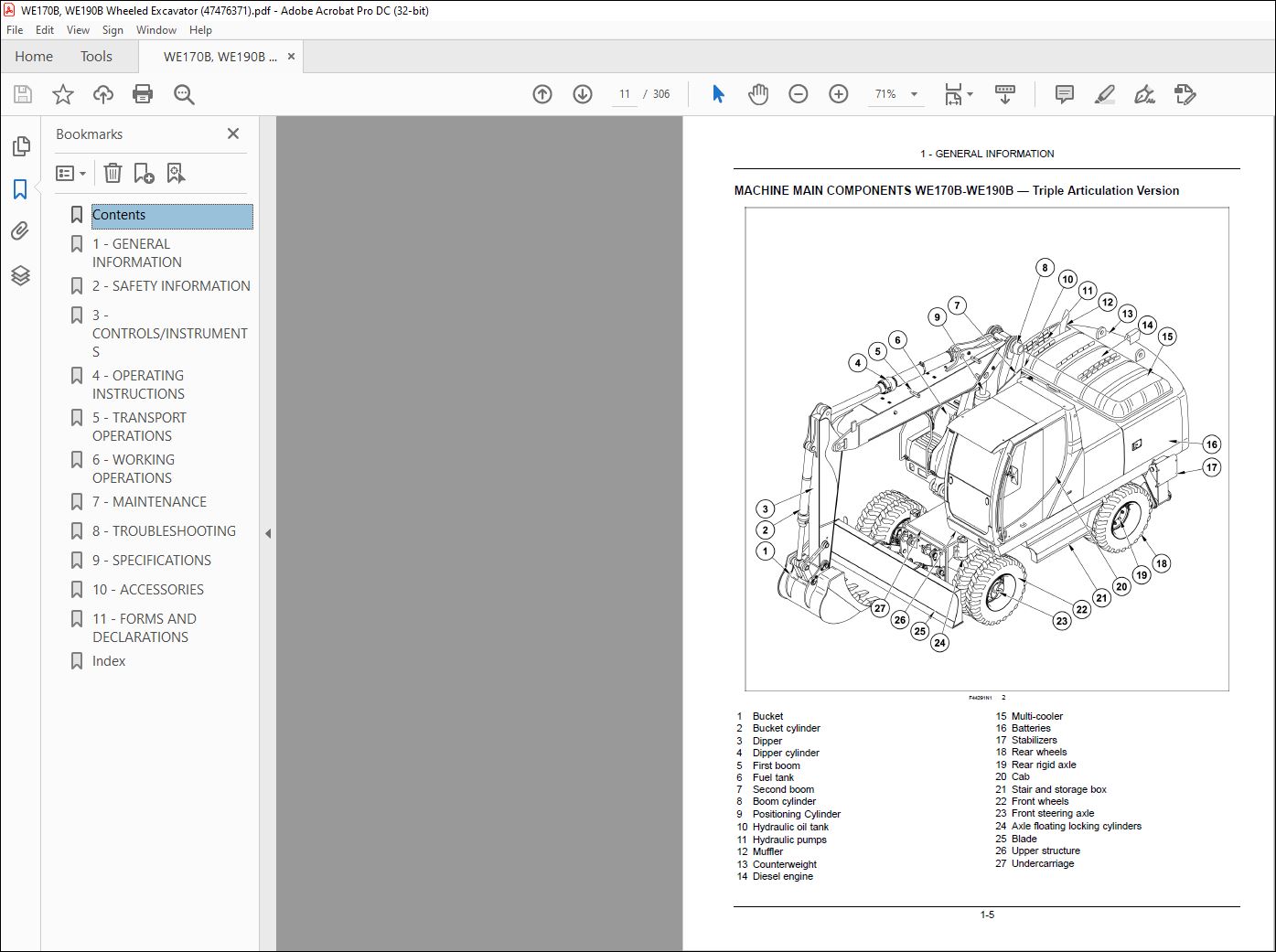The height and width of the screenshot is (952, 1276).
Task: Click the page number field showing 11
Action: pyautogui.click(x=625, y=94)
